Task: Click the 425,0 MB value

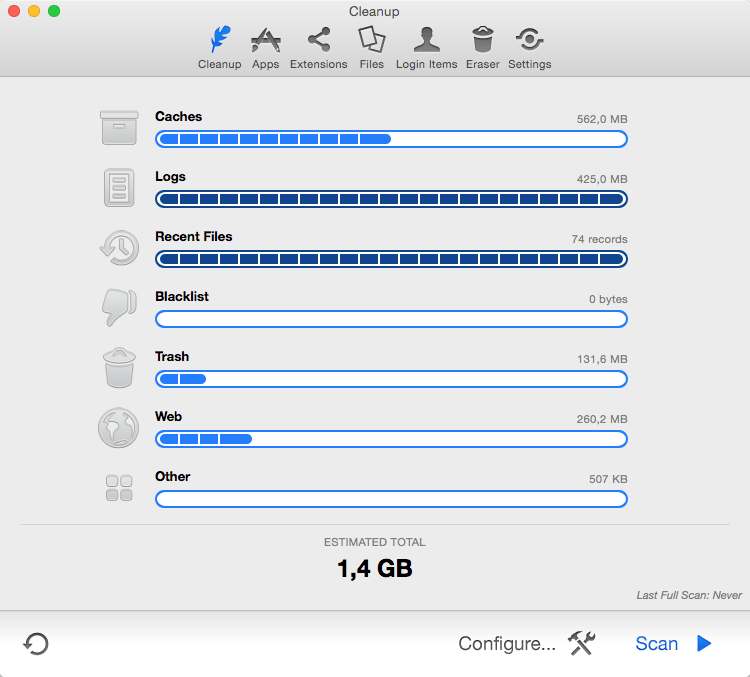Action: click(602, 179)
